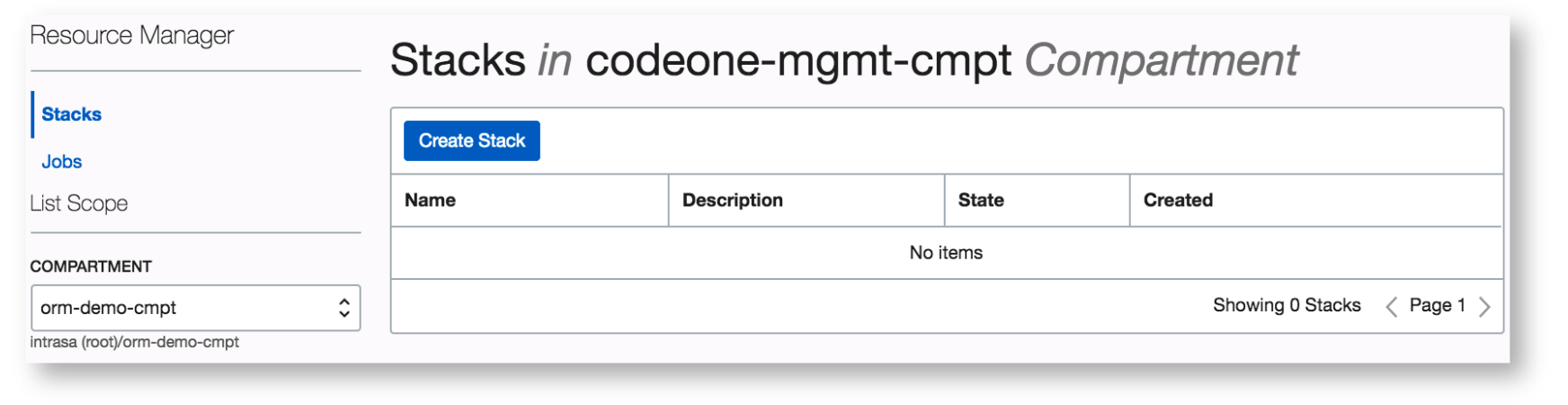Click the word 'Stacks' in the page title
1568x405 pixels.
click(458, 60)
